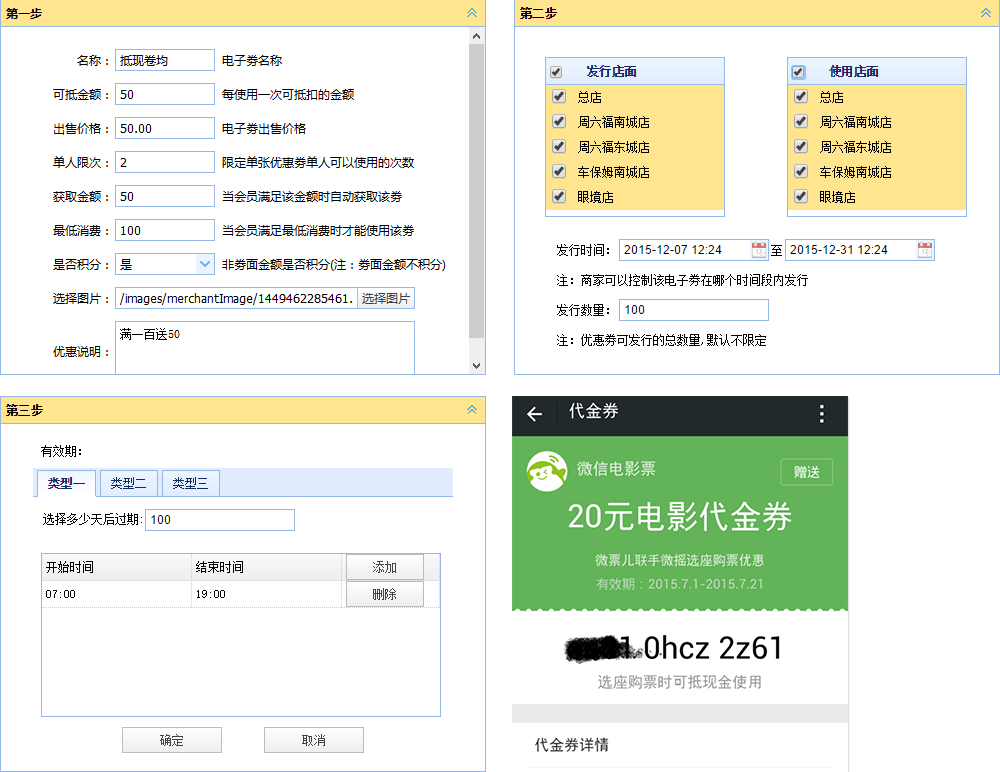Collapse the 第一步 panel
The width and height of the screenshot is (1000, 772).
tap(472, 13)
